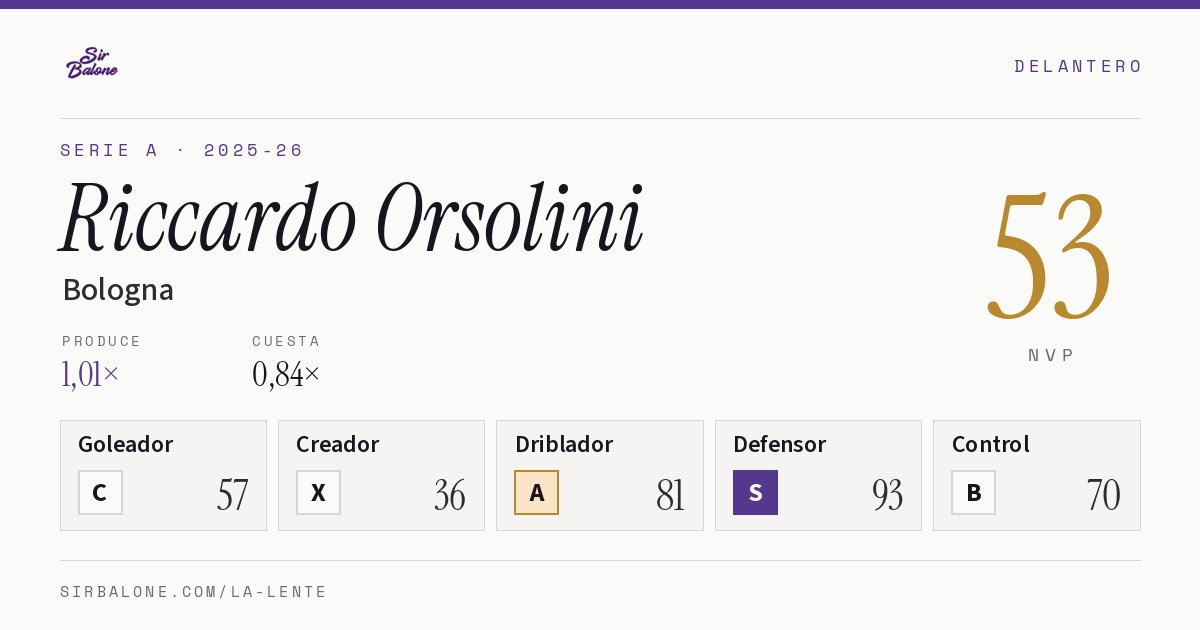Click the DELANTERO position label

tap(1078, 66)
